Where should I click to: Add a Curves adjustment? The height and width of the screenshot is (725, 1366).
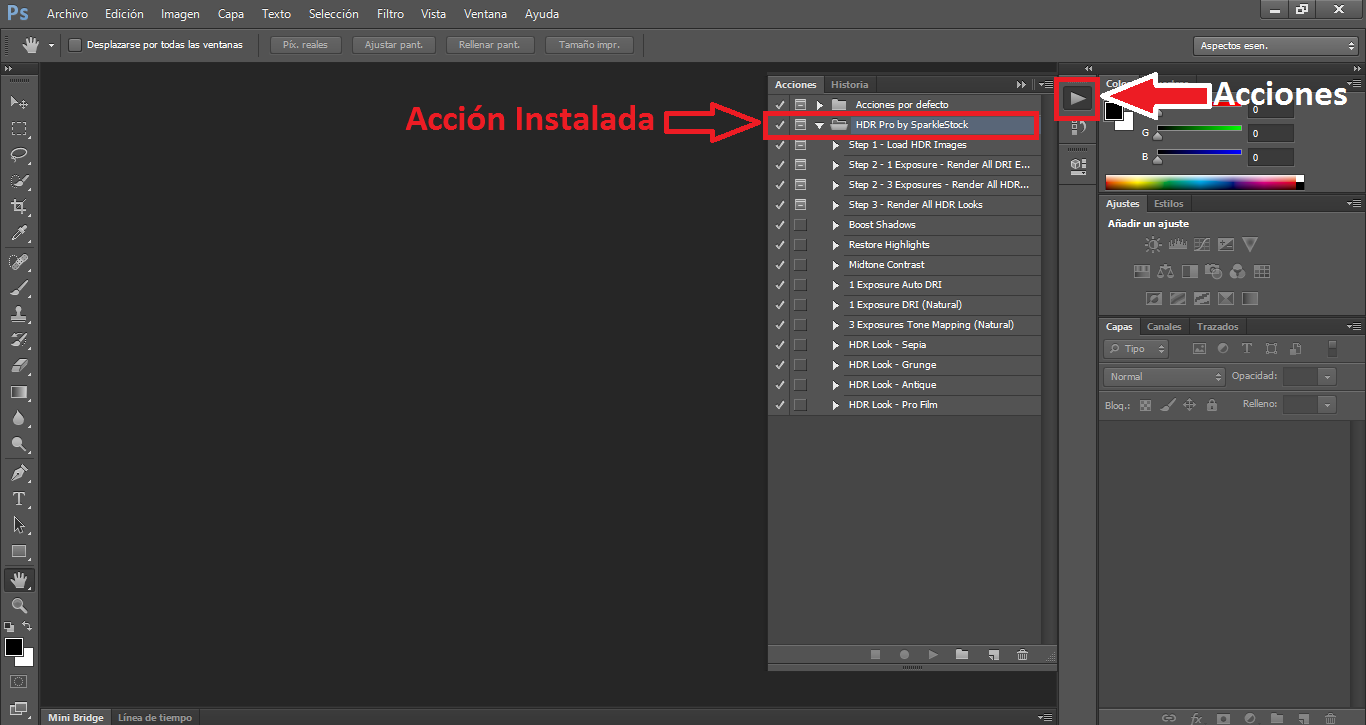pyautogui.click(x=1201, y=244)
